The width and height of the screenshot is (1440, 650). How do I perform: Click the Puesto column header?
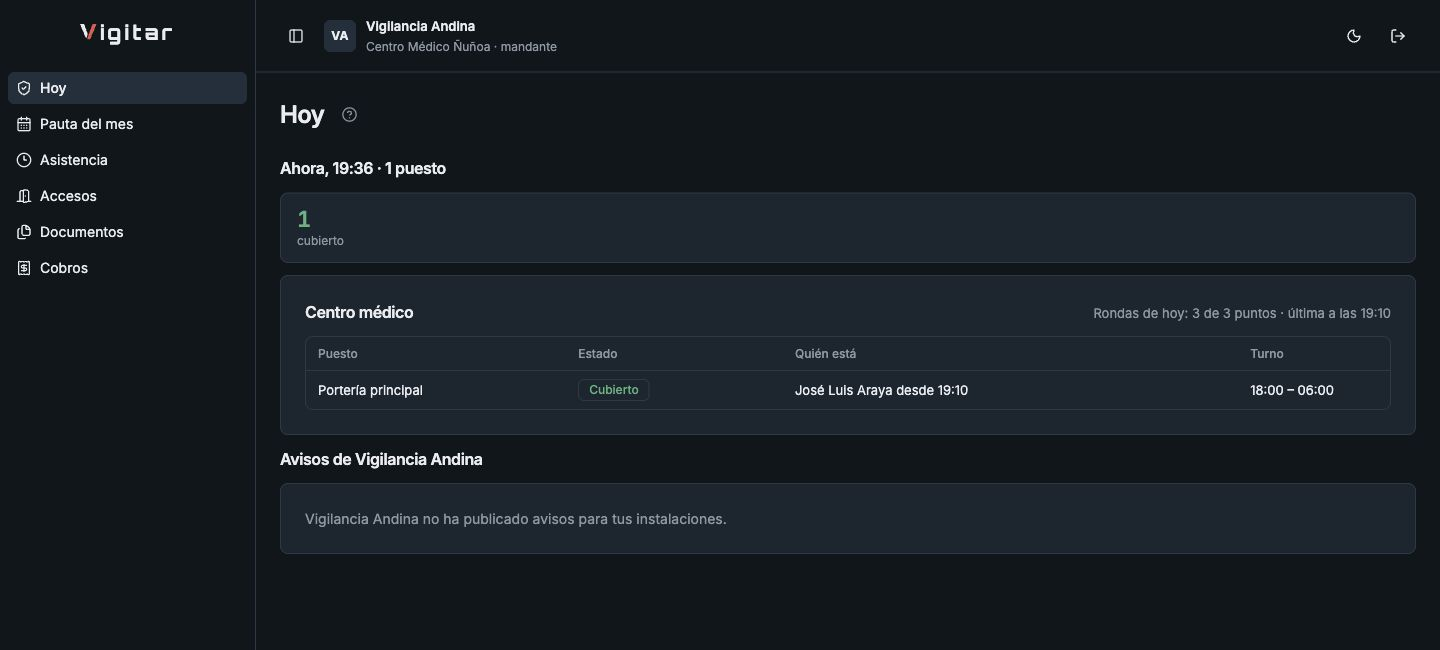[337, 354]
